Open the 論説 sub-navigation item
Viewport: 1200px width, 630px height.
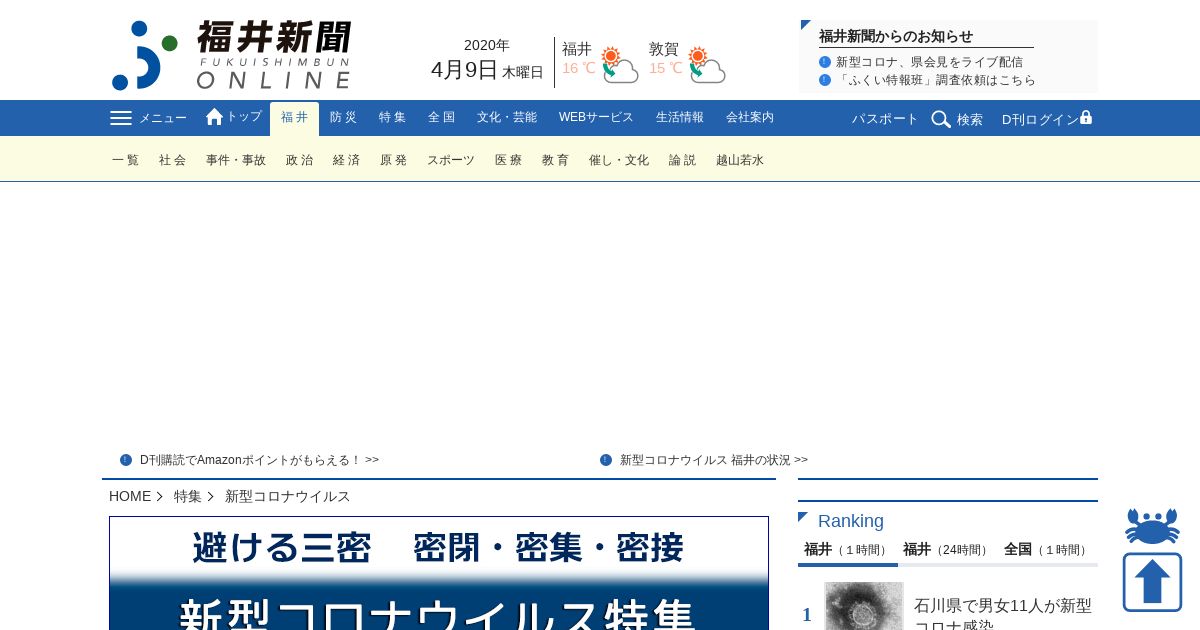point(683,160)
